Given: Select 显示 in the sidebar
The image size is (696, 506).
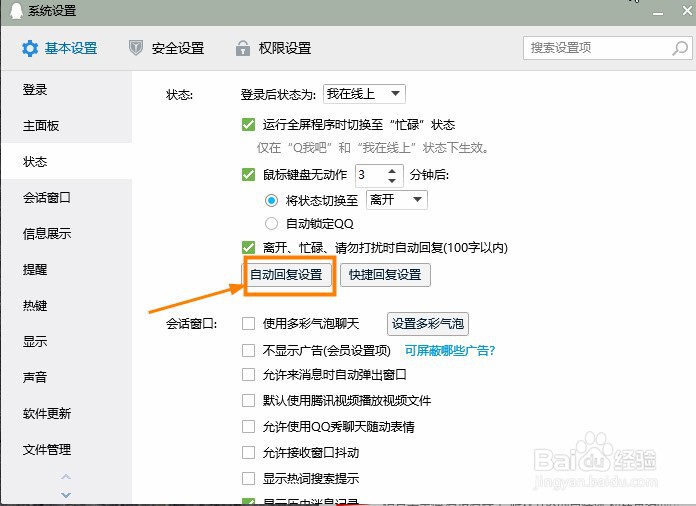Looking at the screenshot, I should pos(67,341).
